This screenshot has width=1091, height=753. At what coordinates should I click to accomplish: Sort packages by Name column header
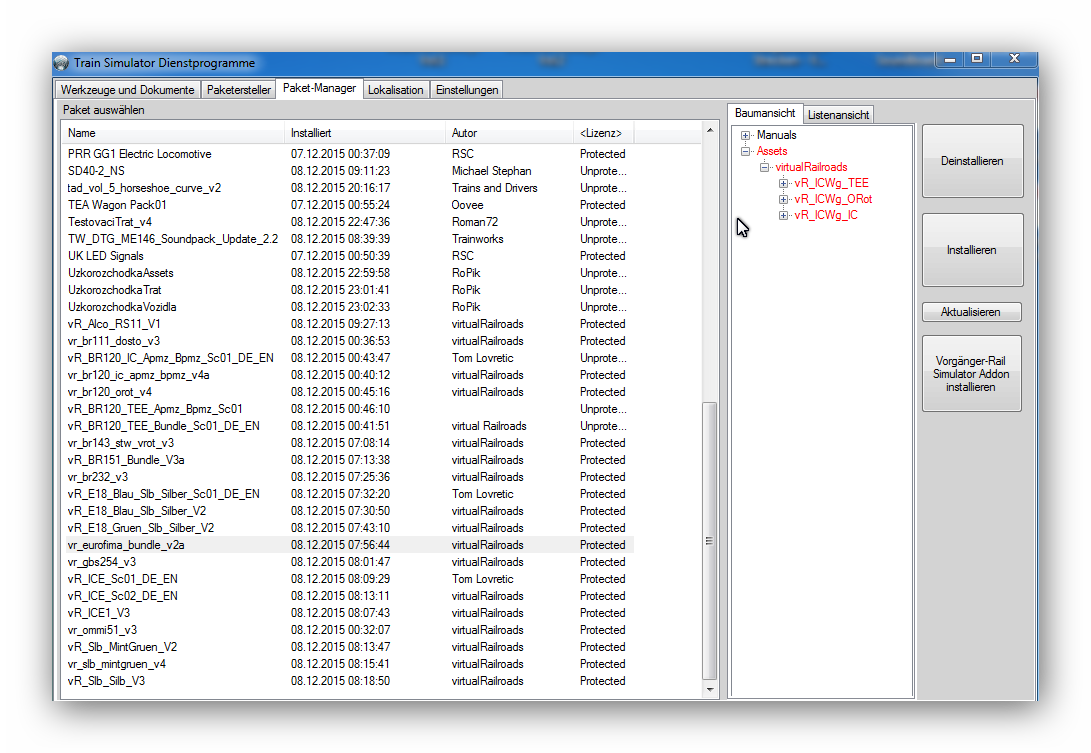(173, 133)
